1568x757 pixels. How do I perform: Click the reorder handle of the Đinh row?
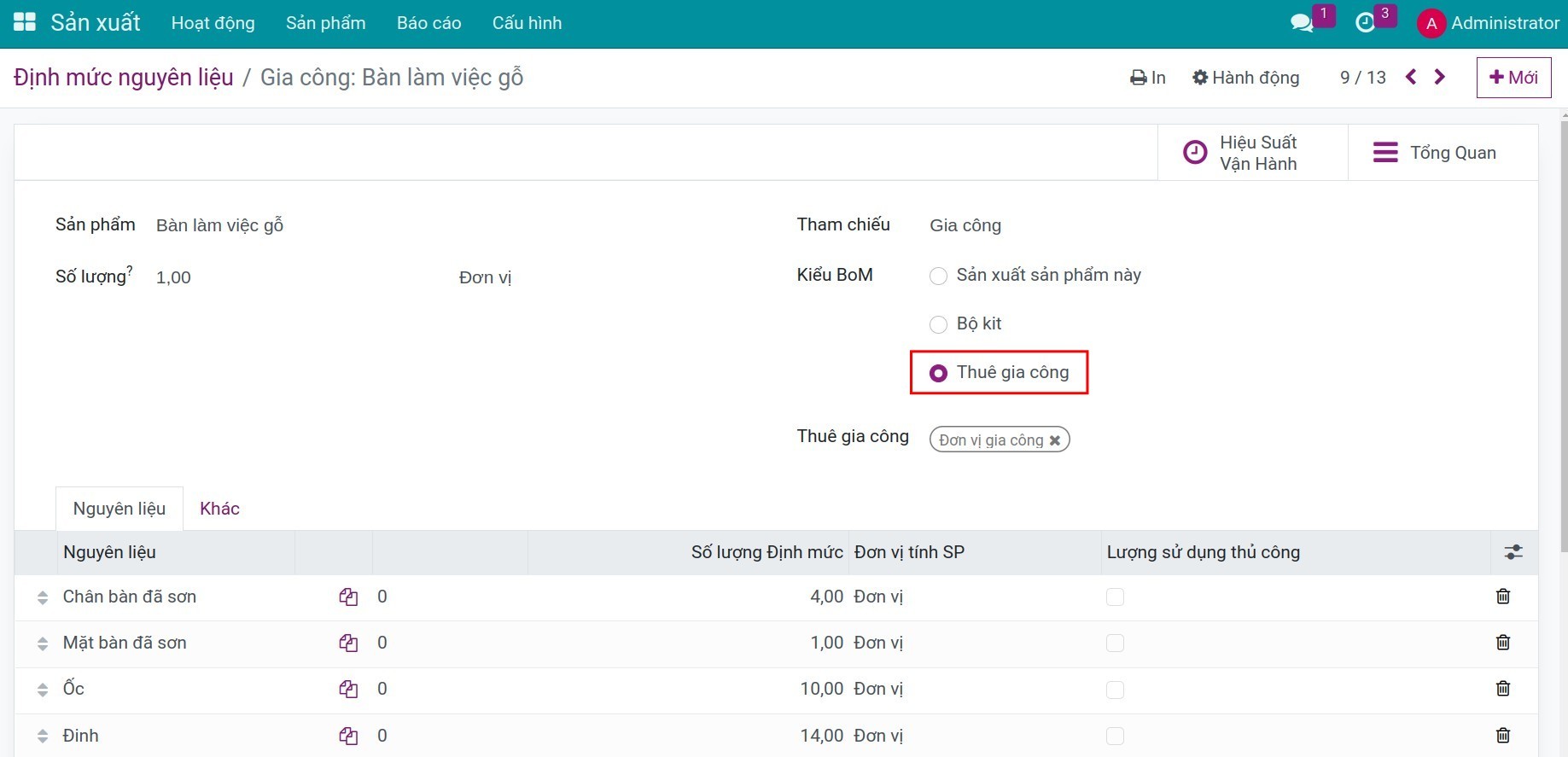[43, 736]
